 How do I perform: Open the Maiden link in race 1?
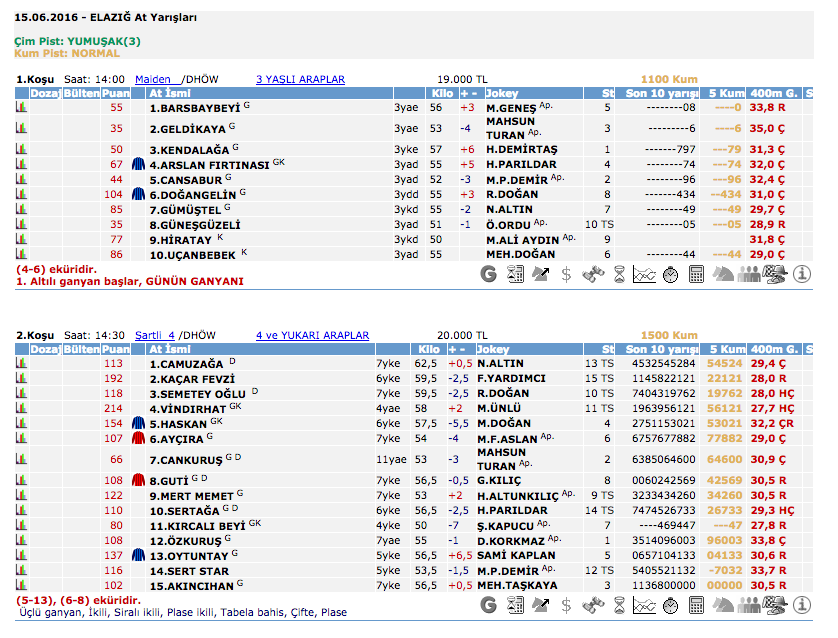[x=153, y=79]
